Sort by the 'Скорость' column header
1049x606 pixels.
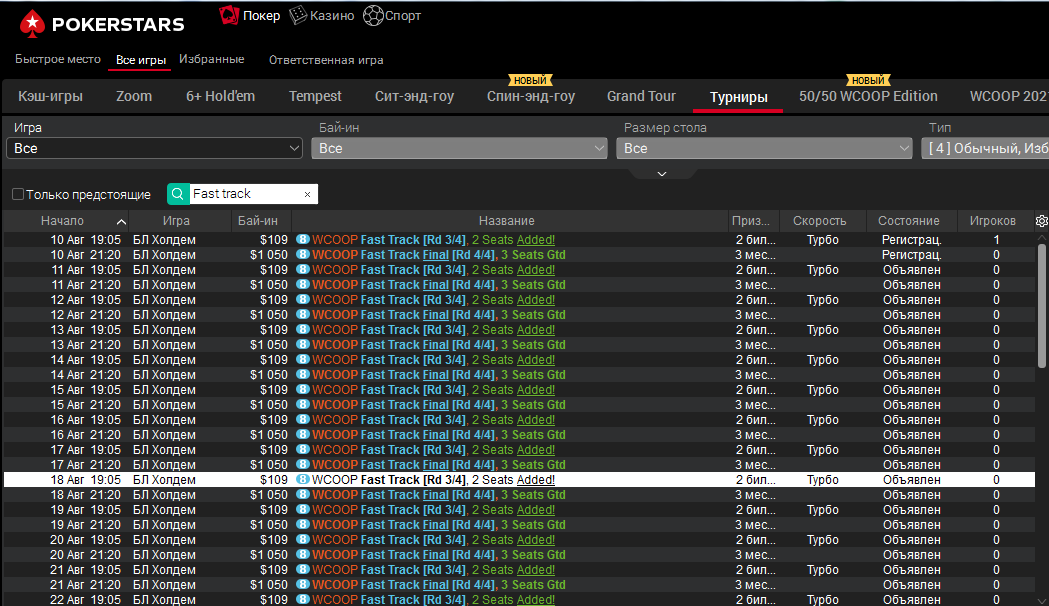pyautogui.click(x=820, y=221)
